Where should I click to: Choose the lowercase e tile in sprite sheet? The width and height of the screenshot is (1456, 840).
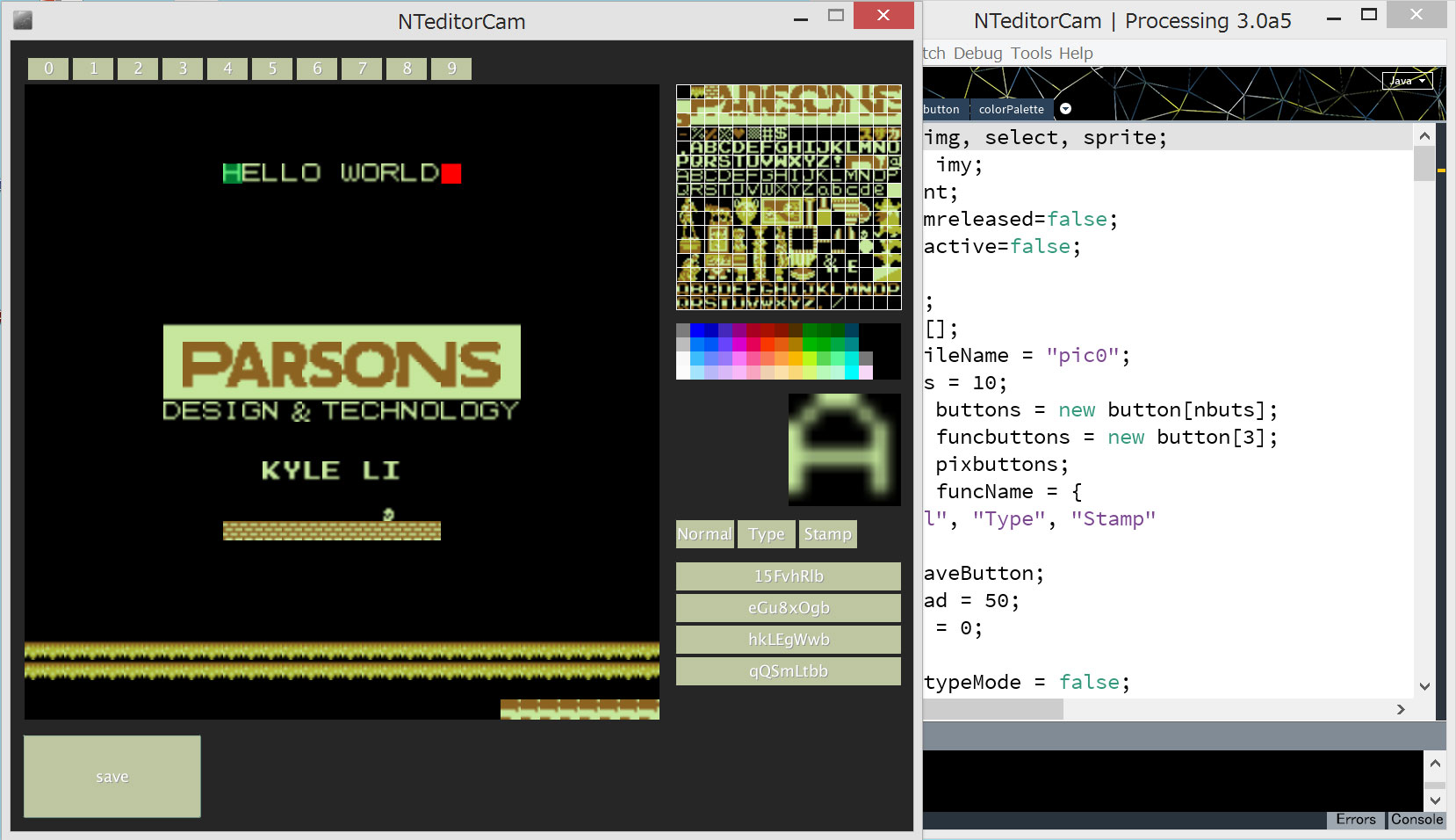(880, 190)
